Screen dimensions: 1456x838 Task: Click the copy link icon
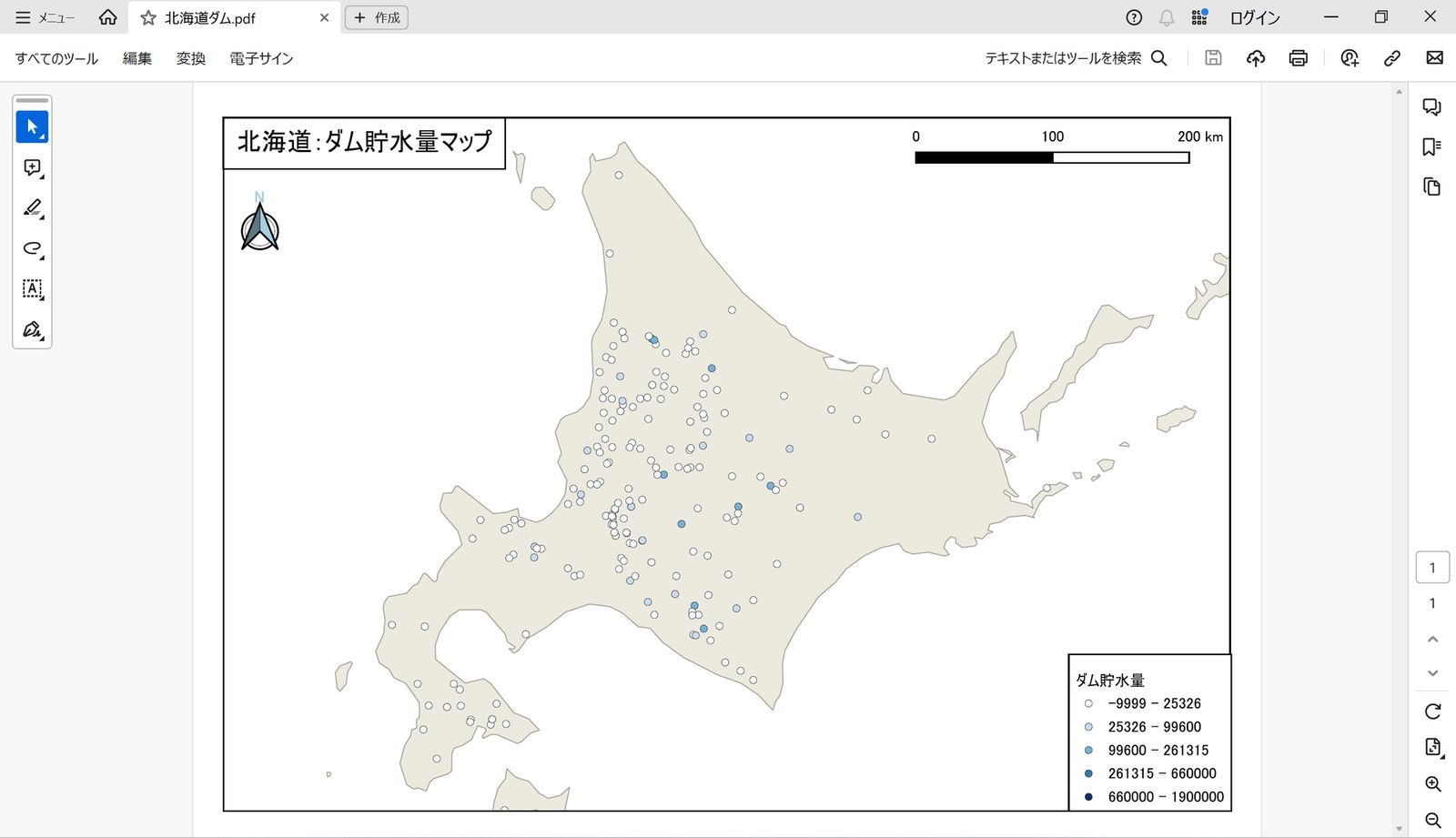[1392, 58]
